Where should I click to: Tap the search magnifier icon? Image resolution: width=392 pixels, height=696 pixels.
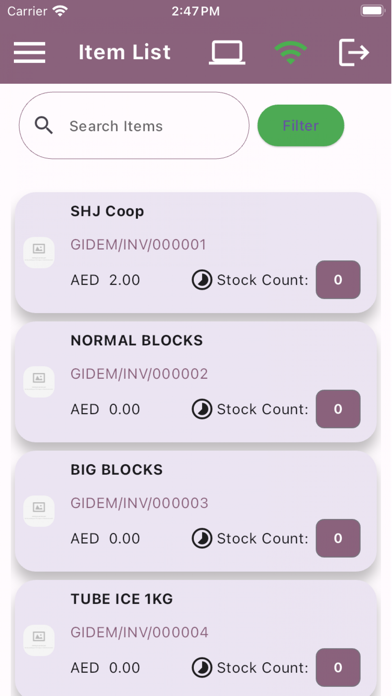(44, 126)
